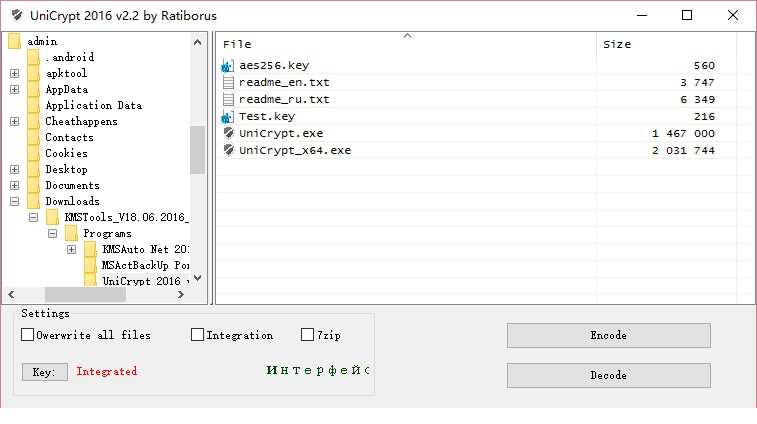757x424 pixels.
Task: Click the tree scroll down arrow
Action: 197,278
